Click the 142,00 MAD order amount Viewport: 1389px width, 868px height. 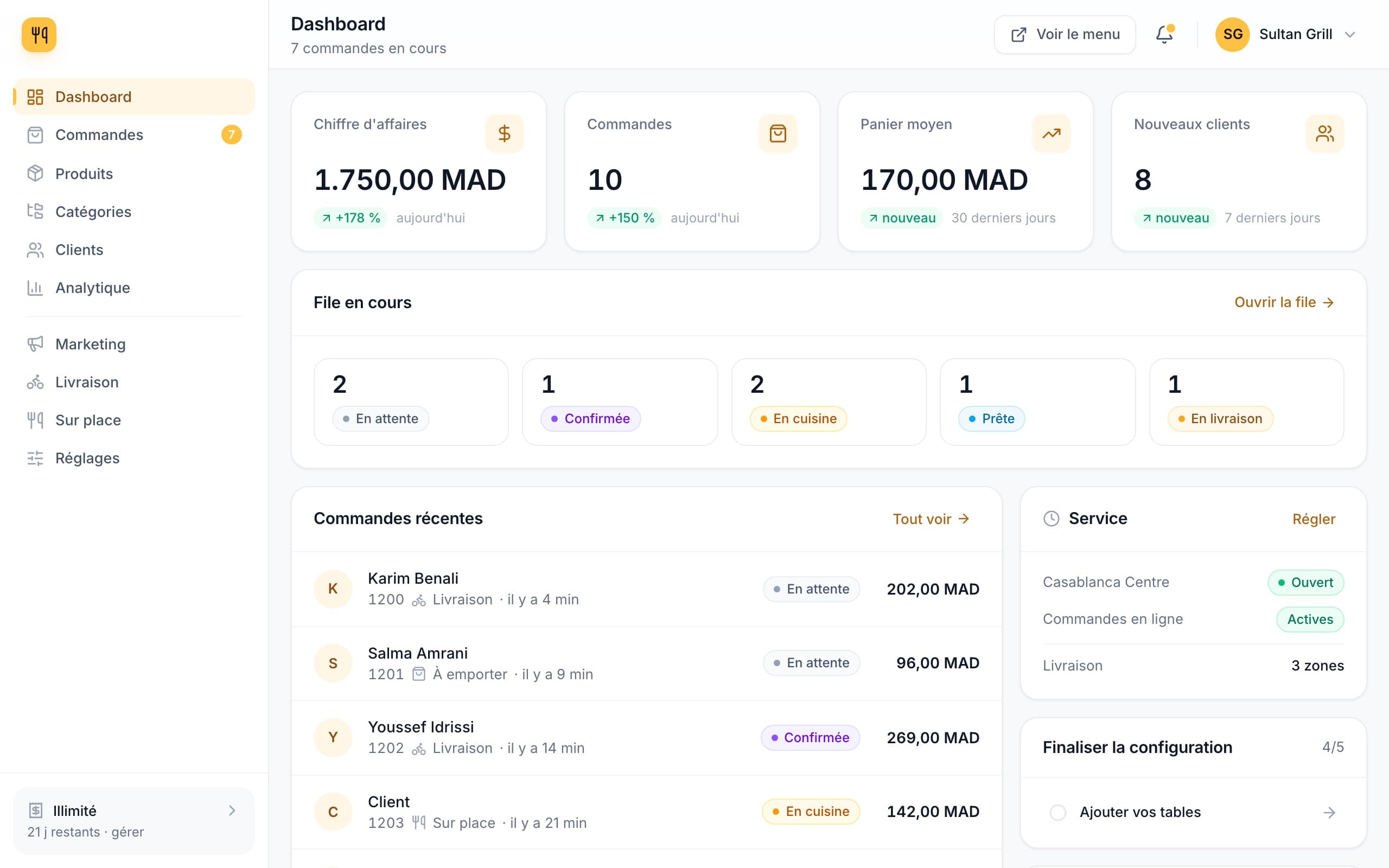pyautogui.click(x=933, y=812)
